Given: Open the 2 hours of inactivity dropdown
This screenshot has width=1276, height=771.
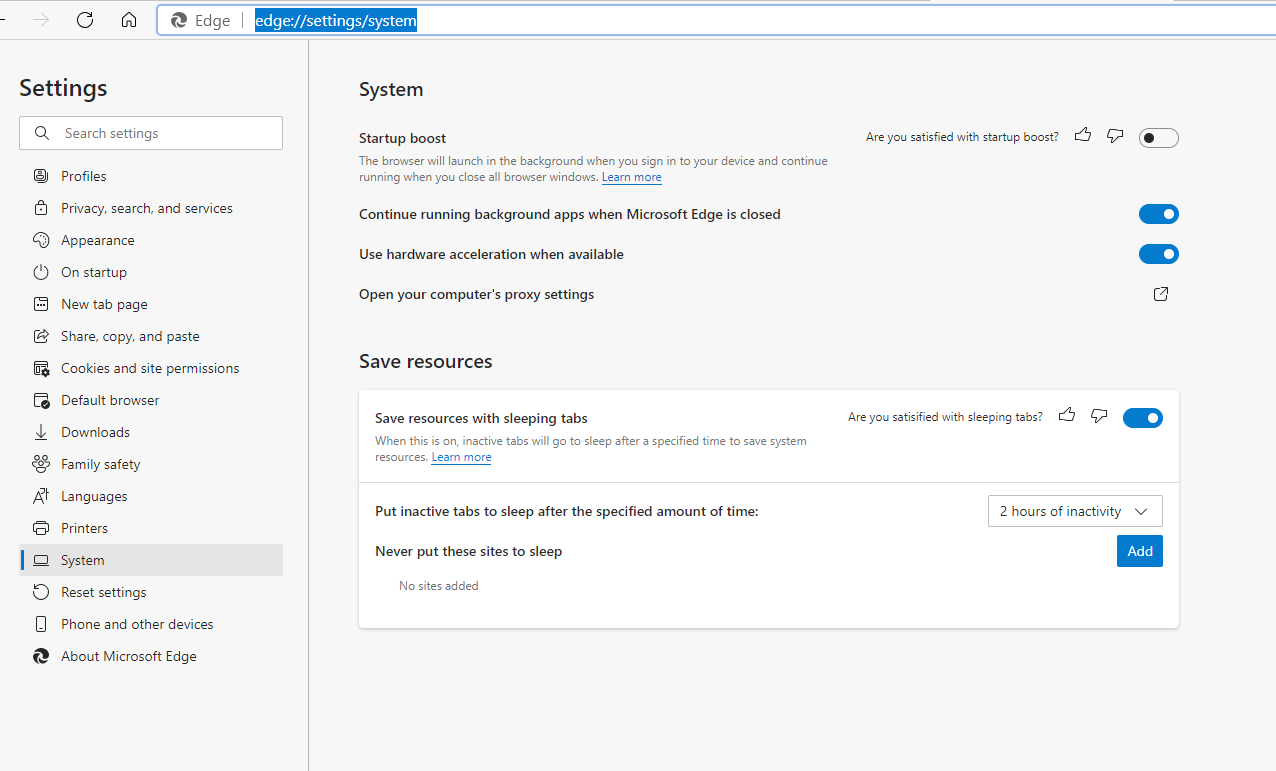Looking at the screenshot, I should click(x=1075, y=511).
